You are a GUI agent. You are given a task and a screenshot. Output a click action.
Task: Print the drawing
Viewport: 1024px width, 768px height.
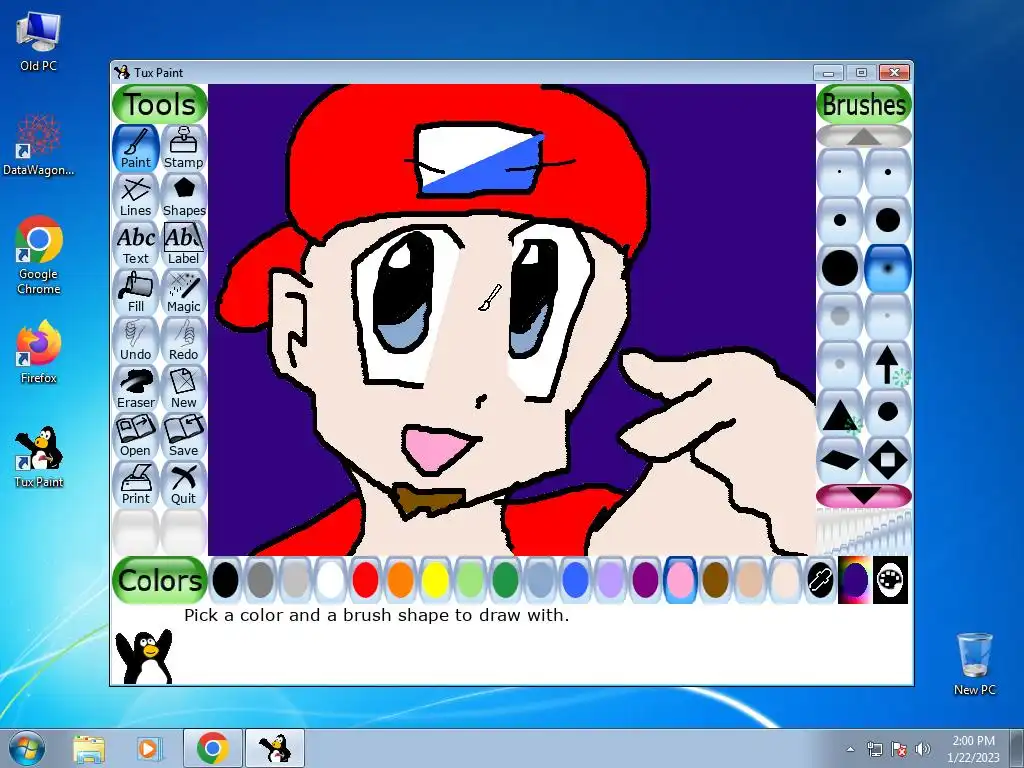pos(136,485)
